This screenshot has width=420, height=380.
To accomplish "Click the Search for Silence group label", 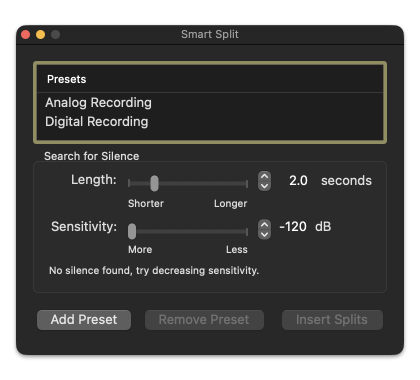I will pyautogui.click(x=92, y=156).
